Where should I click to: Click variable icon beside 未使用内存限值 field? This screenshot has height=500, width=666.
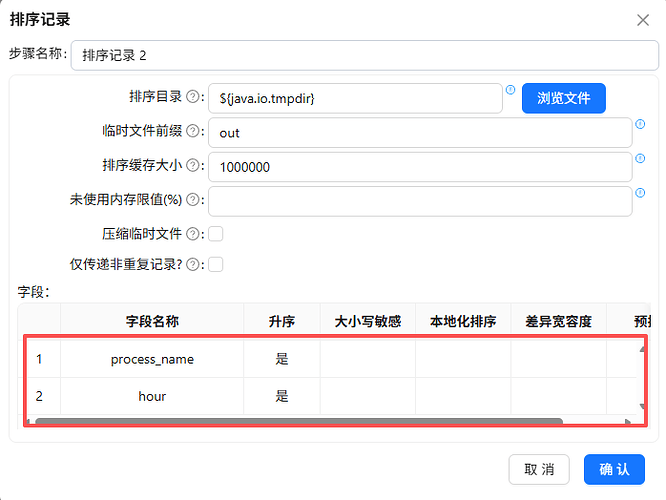click(640, 193)
